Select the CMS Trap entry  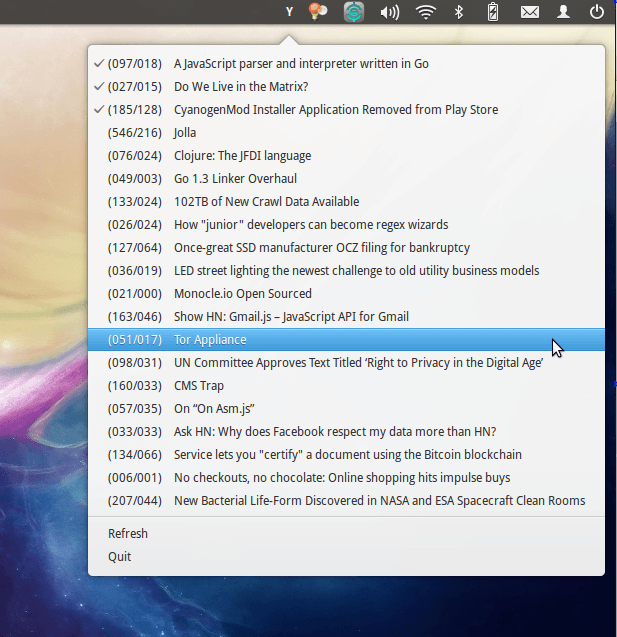click(x=346, y=386)
